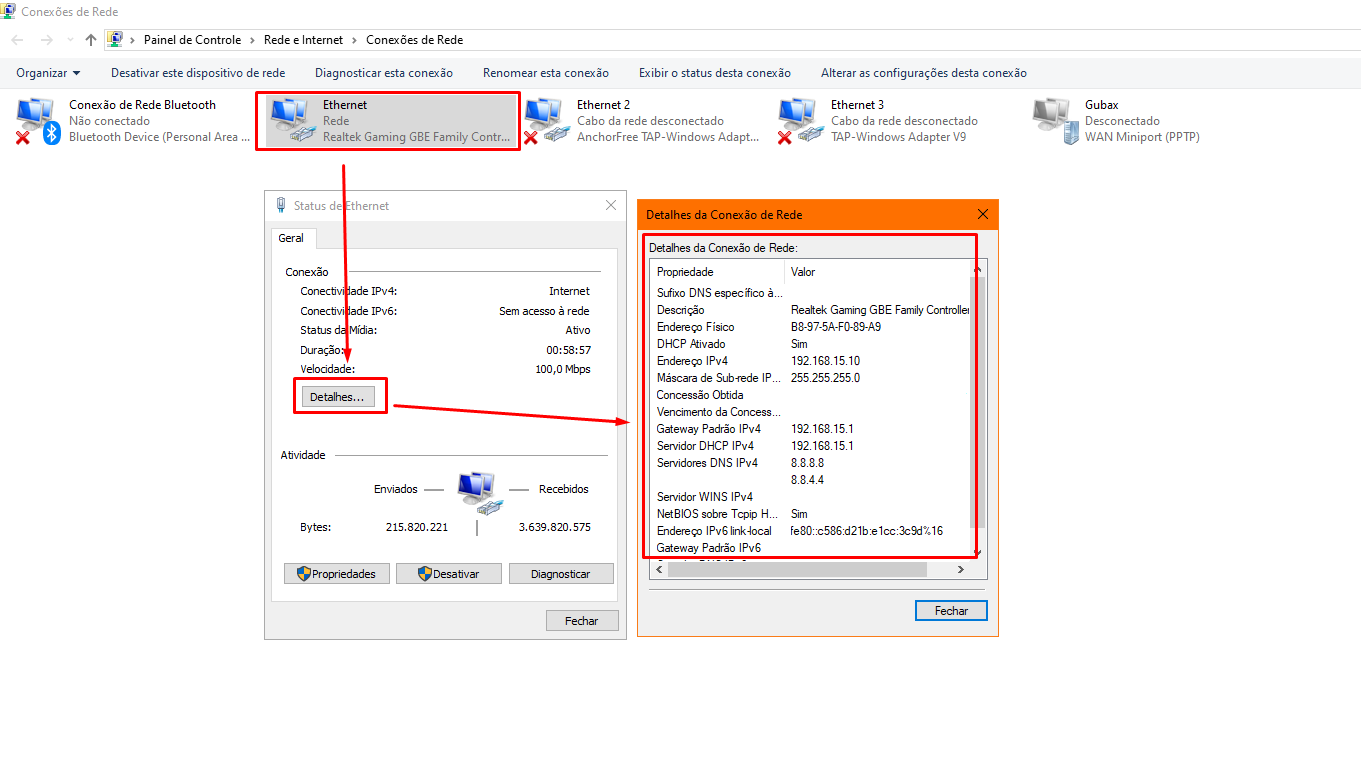Expand the recent locations dropdown arrow

click(x=69, y=40)
